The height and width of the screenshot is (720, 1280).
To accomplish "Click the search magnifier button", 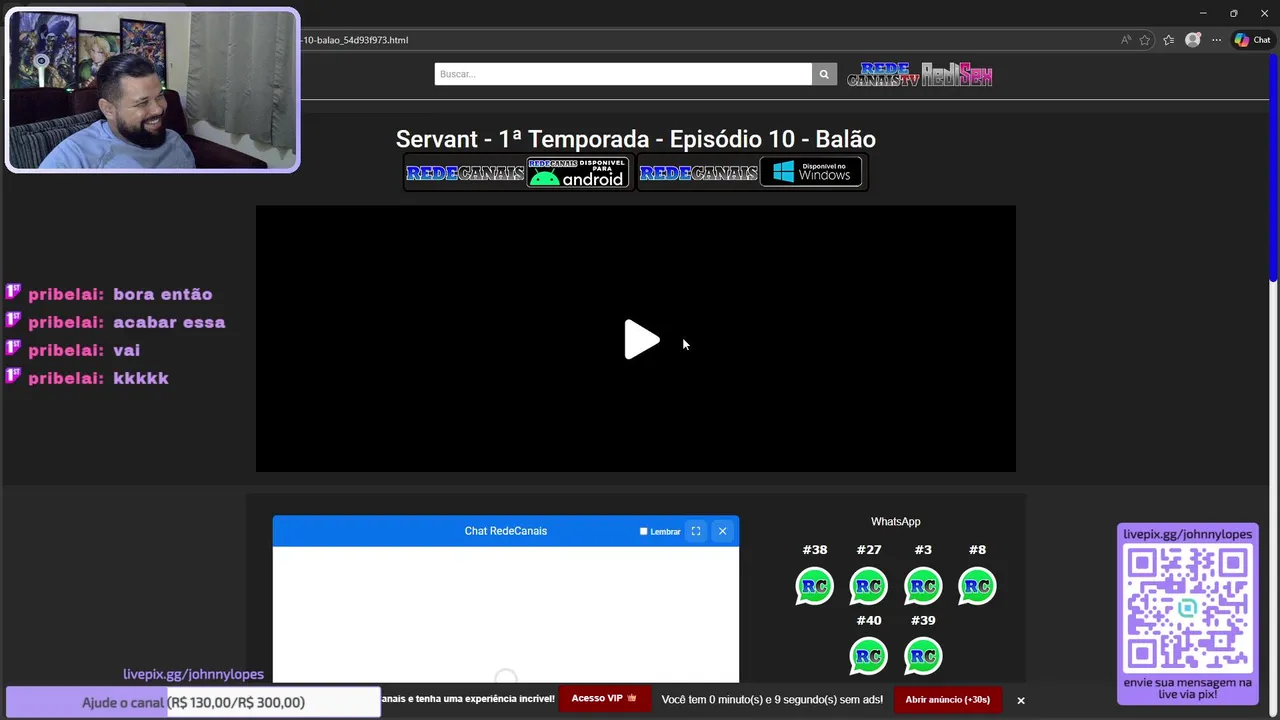I will pyautogui.click(x=824, y=74).
